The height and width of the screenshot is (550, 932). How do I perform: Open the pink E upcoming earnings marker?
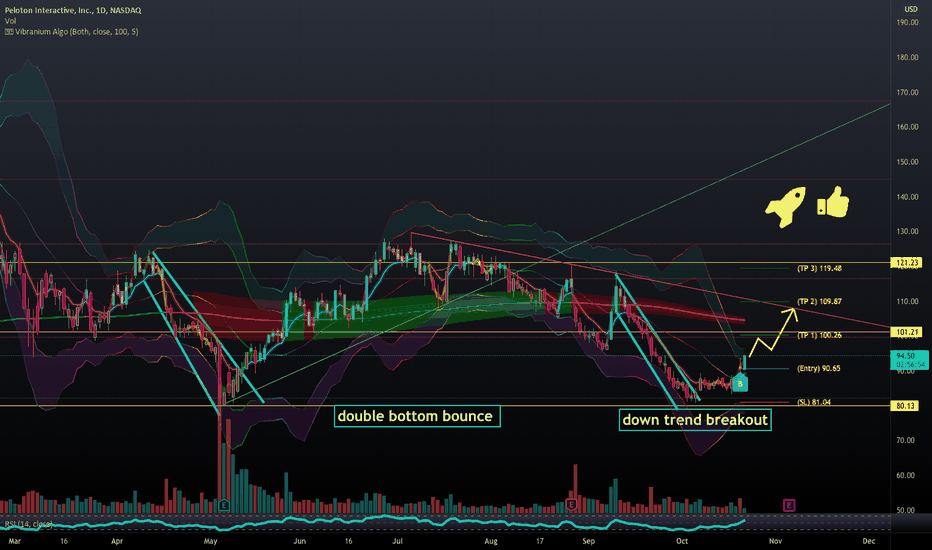tap(789, 505)
